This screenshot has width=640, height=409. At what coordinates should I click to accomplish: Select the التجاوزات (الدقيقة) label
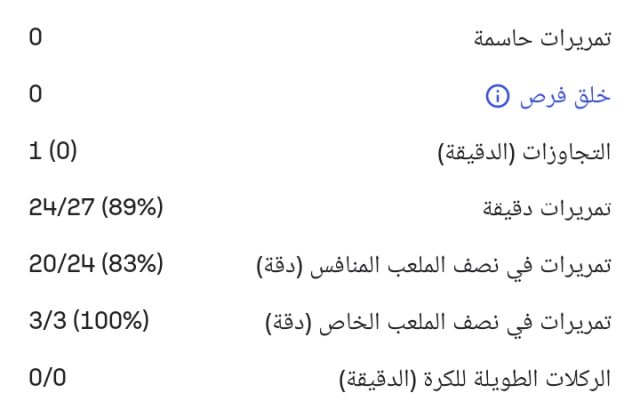pos(526,153)
